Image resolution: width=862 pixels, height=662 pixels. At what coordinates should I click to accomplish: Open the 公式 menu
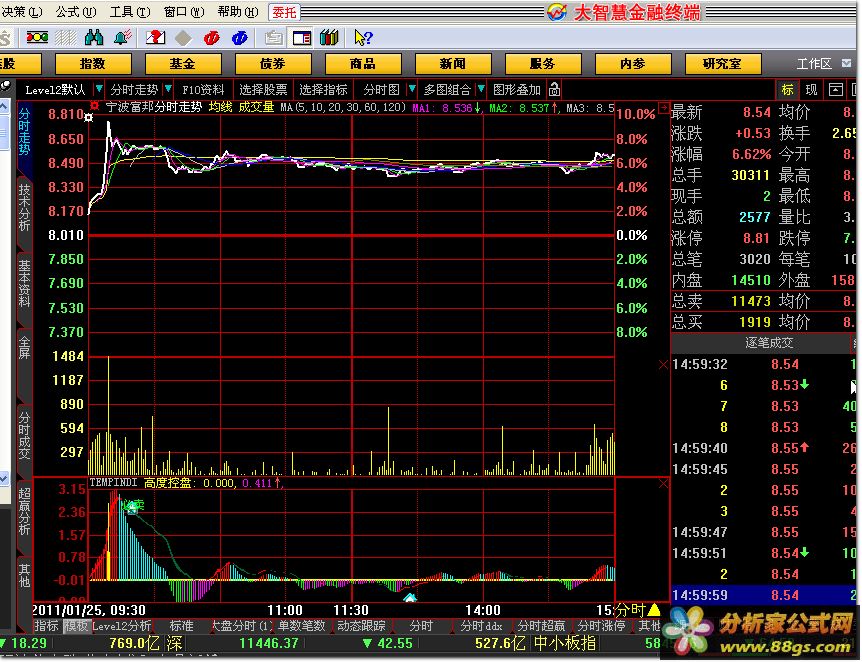coord(75,12)
